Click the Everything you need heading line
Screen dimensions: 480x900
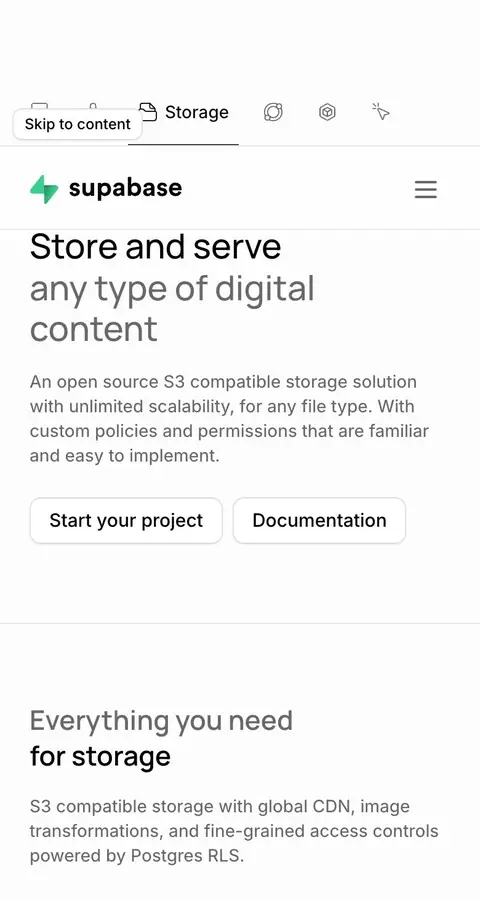click(x=161, y=720)
